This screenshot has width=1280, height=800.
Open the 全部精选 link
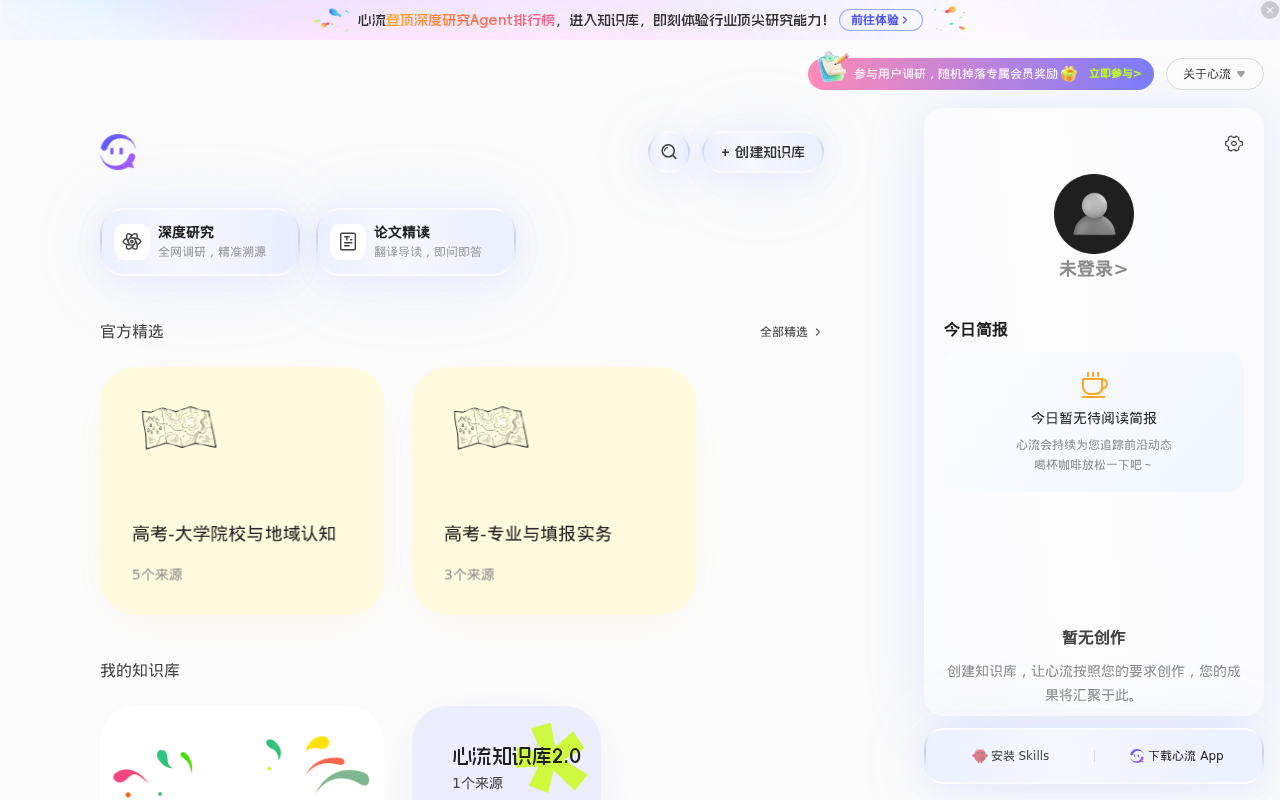click(x=790, y=332)
